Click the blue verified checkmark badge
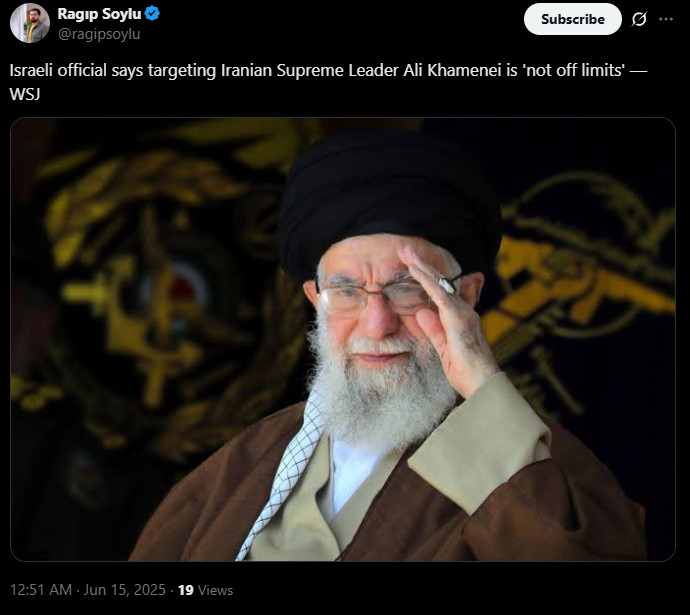 [x=152, y=14]
